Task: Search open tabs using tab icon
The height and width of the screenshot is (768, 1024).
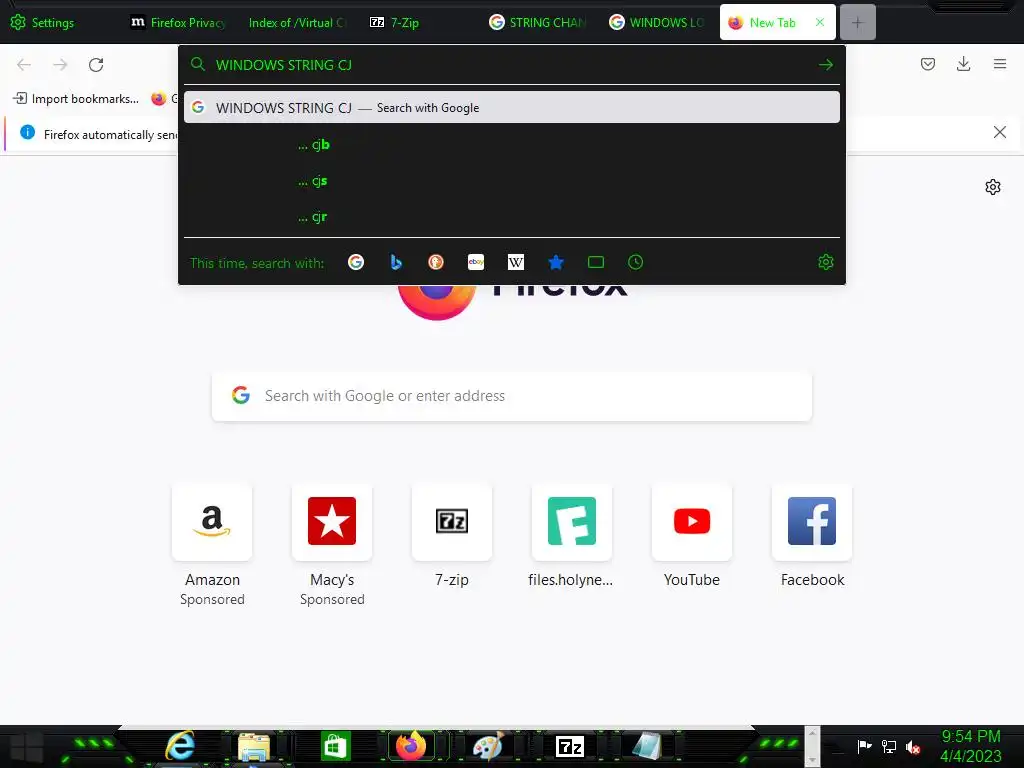Action: tap(596, 263)
